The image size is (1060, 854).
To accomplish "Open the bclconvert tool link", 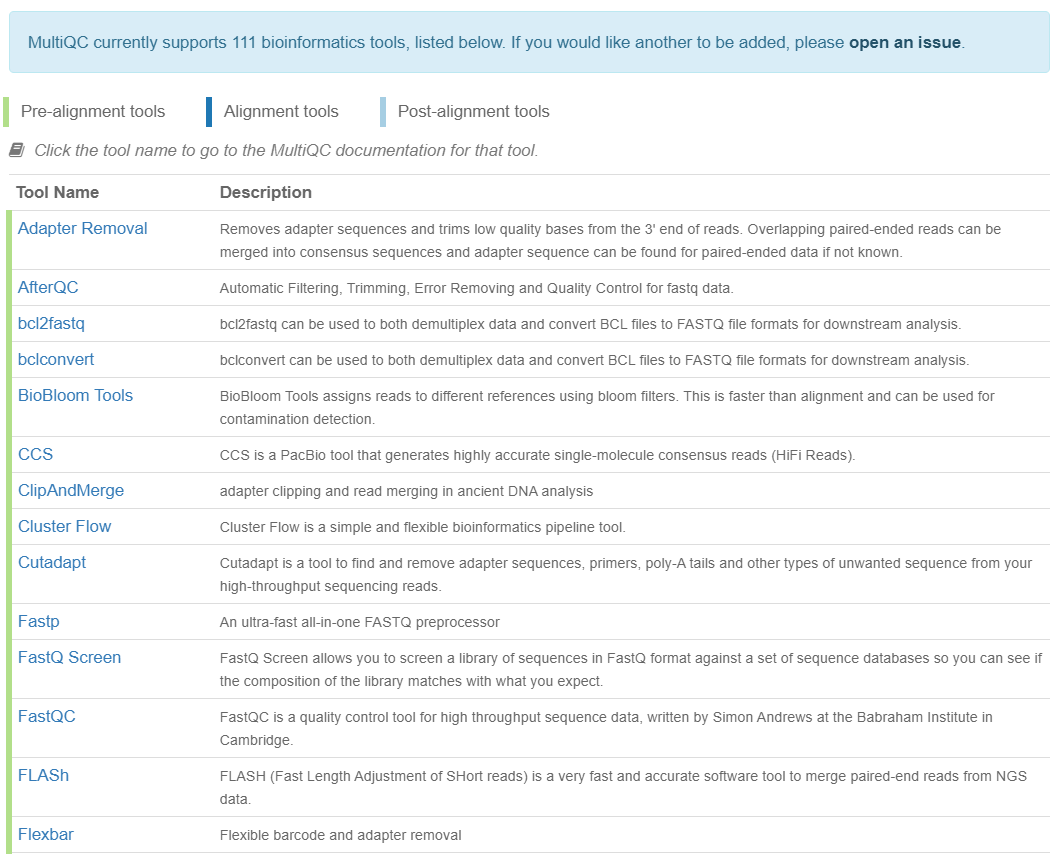I will tap(56, 359).
